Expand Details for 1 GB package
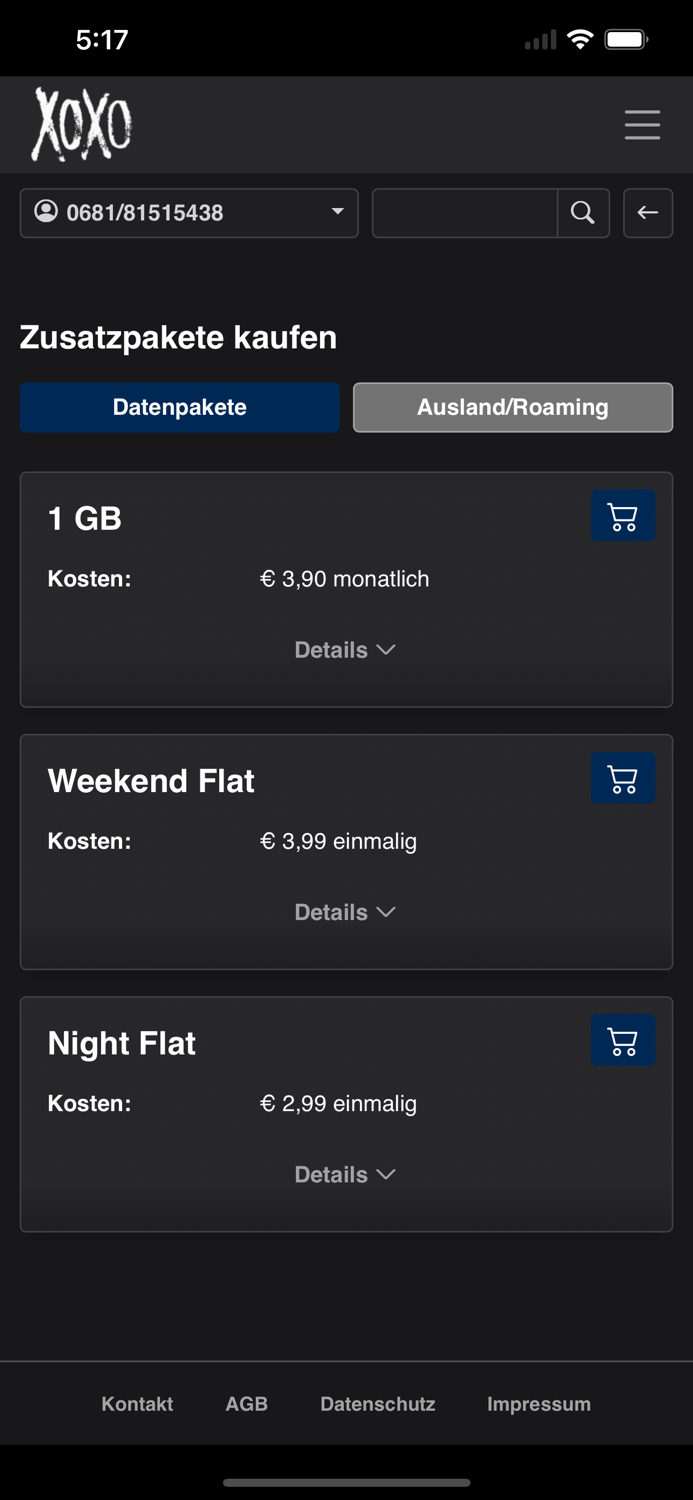Viewport: 693px width, 1500px height. pyautogui.click(x=345, y=650)
